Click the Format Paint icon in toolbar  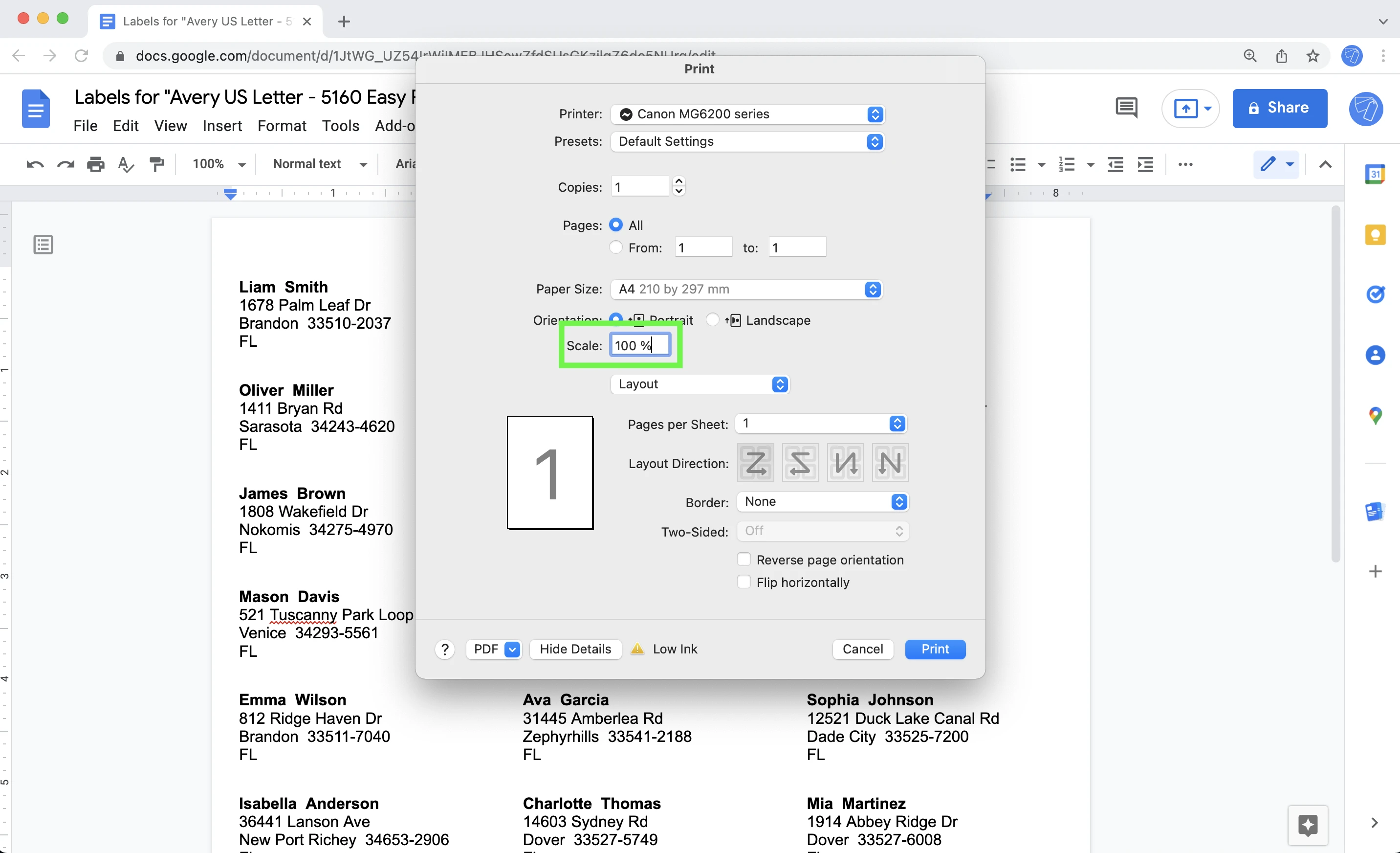pyautogui.click(x=157, y=163)
